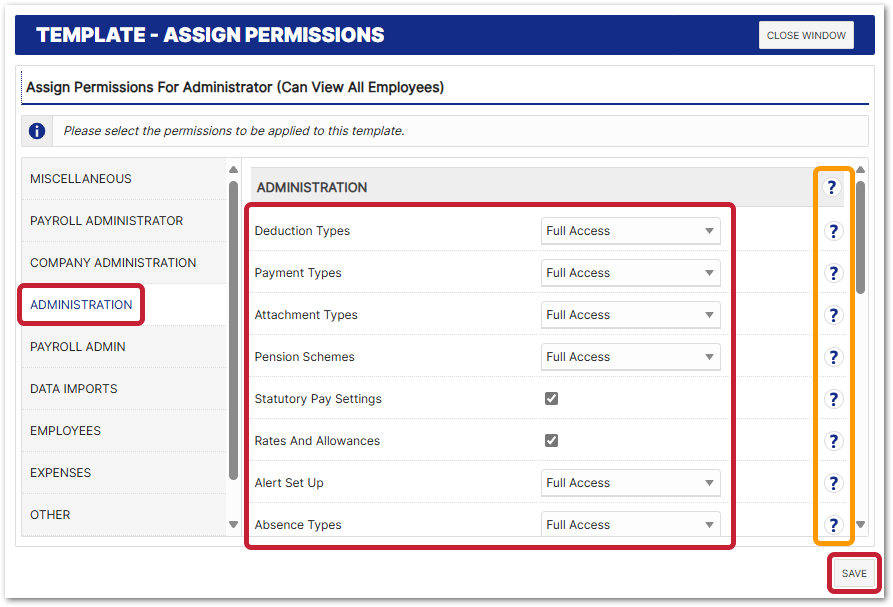Click help icon beside Alert Set Up
The image size is (893, 607).
[832, 483]
